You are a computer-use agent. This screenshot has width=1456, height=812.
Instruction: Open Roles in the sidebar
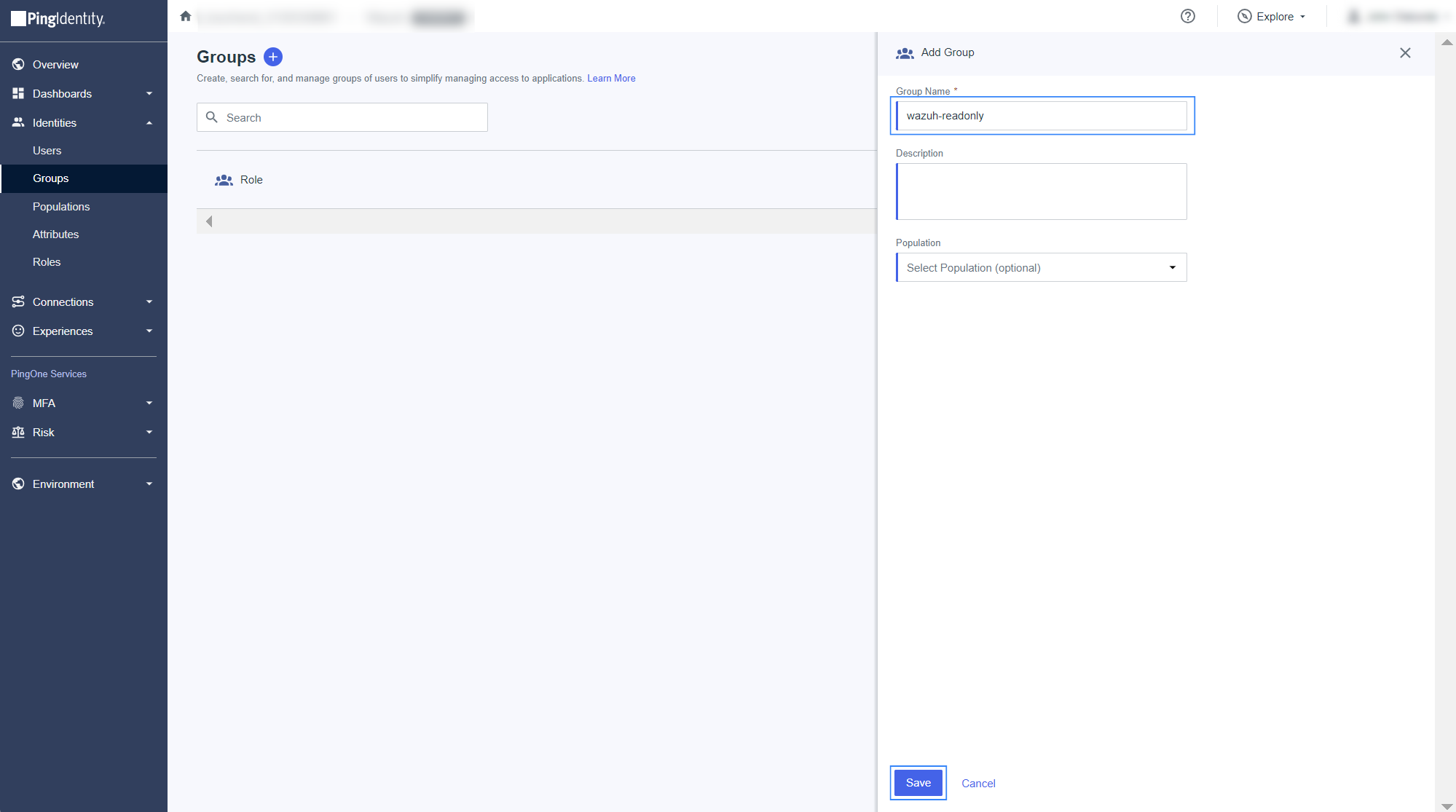pyautogui.click(x=47, y=262)
